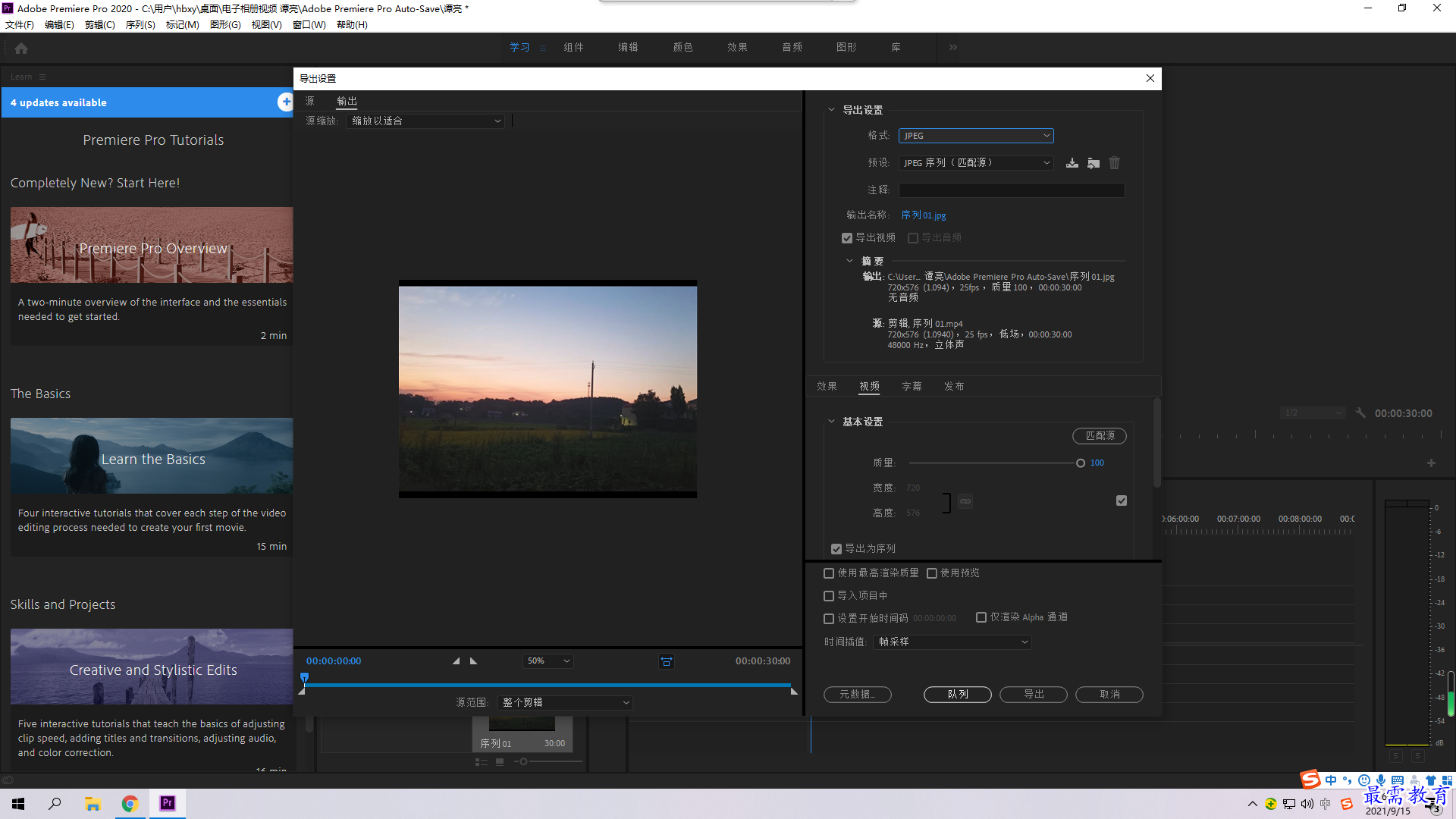Click the output name link 序列01.jpg
The width and height of the screenshot is (1456, 819).
[923, 215]
